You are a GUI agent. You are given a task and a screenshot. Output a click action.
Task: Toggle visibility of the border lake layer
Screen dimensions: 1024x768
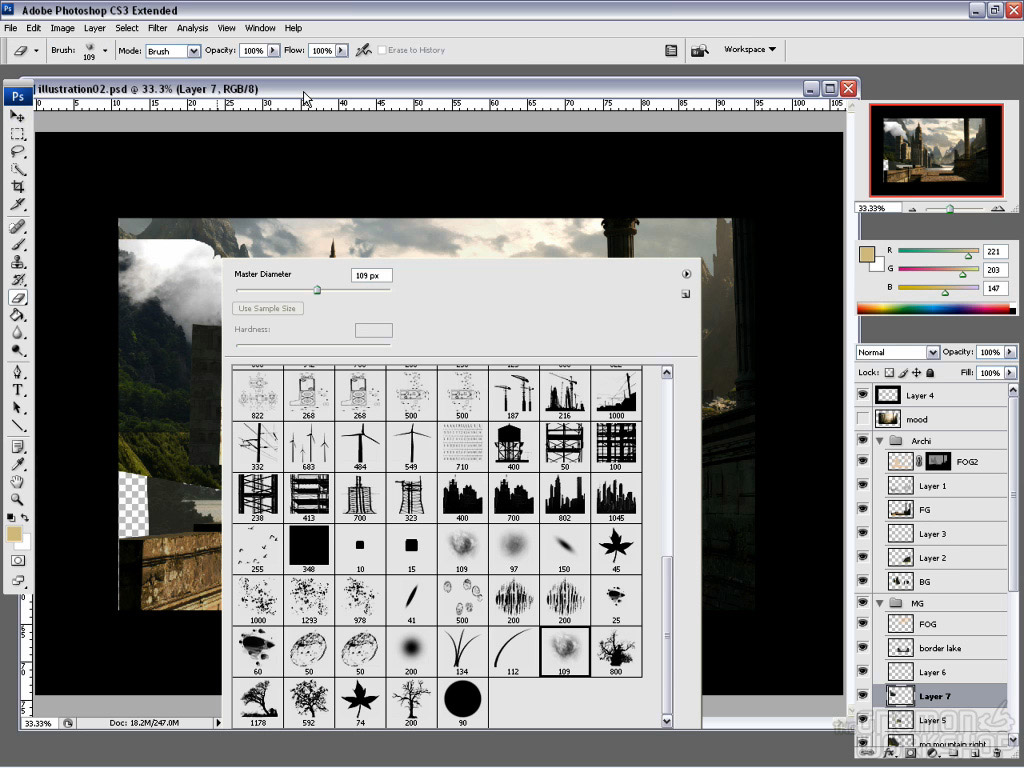(x=863, y=648)
